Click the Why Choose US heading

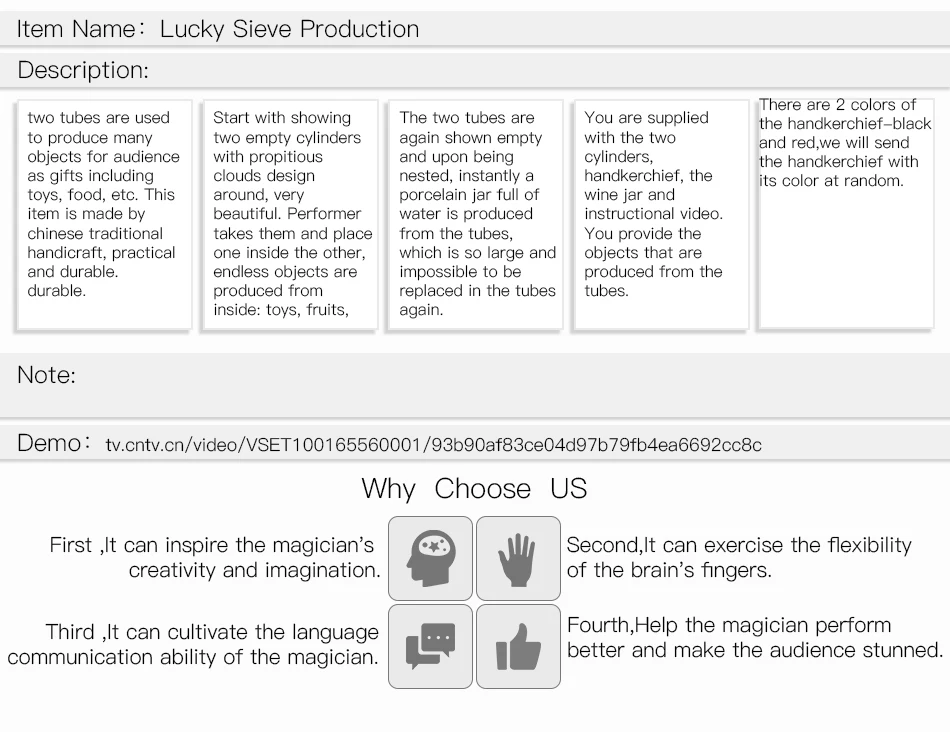[x=474, y=488]
